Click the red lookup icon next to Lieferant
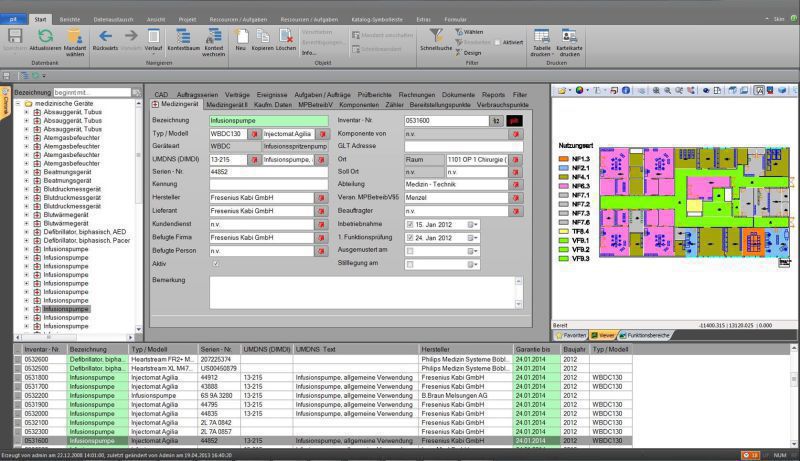 click(x=321, y=211)
